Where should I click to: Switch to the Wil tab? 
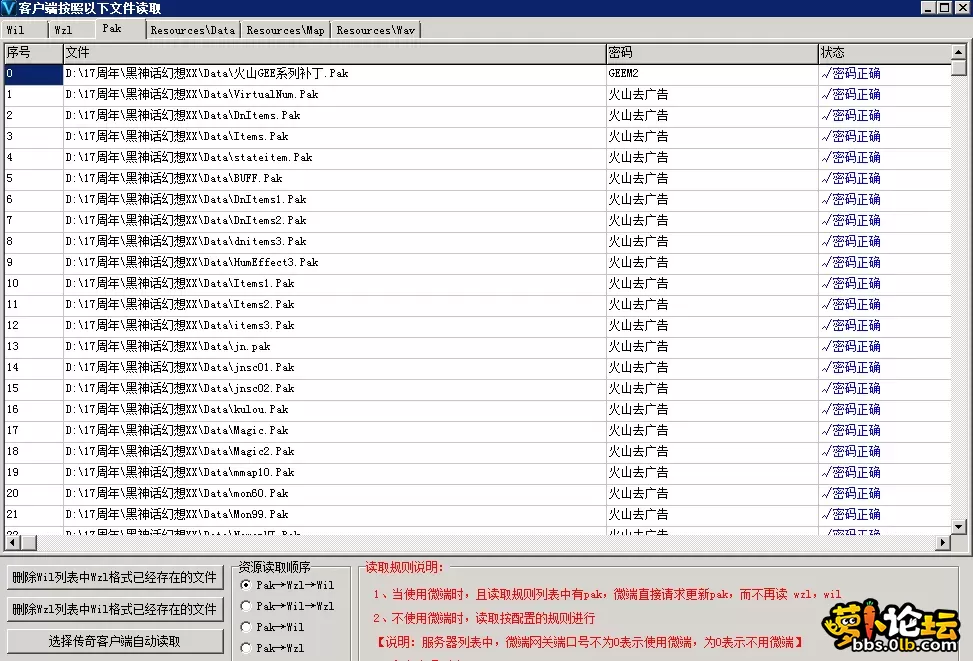(x=24, y=30)
